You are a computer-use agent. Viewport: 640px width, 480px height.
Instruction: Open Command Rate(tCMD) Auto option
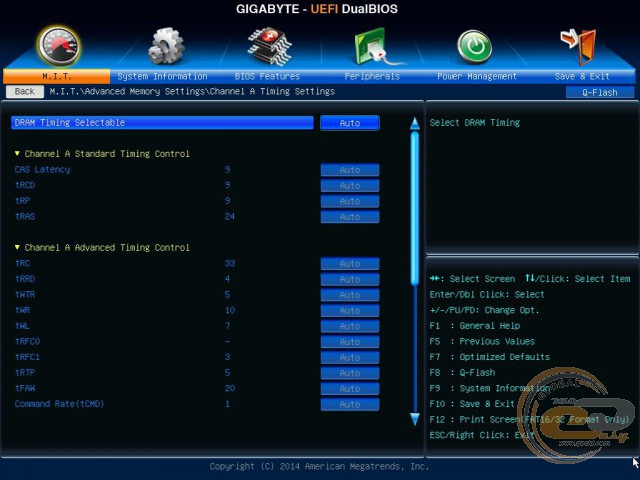[x=350, y=404]
